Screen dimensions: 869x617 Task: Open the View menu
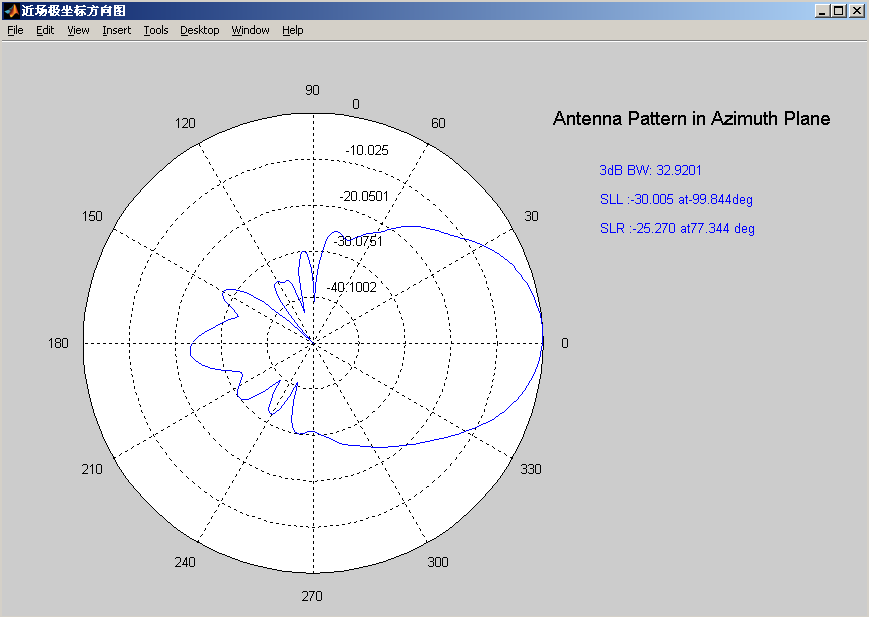(78, 30)
